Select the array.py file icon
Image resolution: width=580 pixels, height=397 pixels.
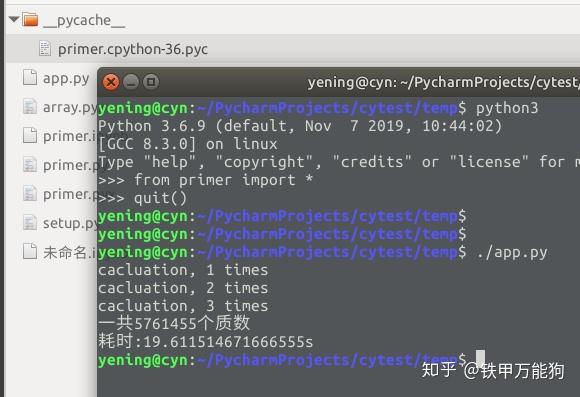coord(30,107)
